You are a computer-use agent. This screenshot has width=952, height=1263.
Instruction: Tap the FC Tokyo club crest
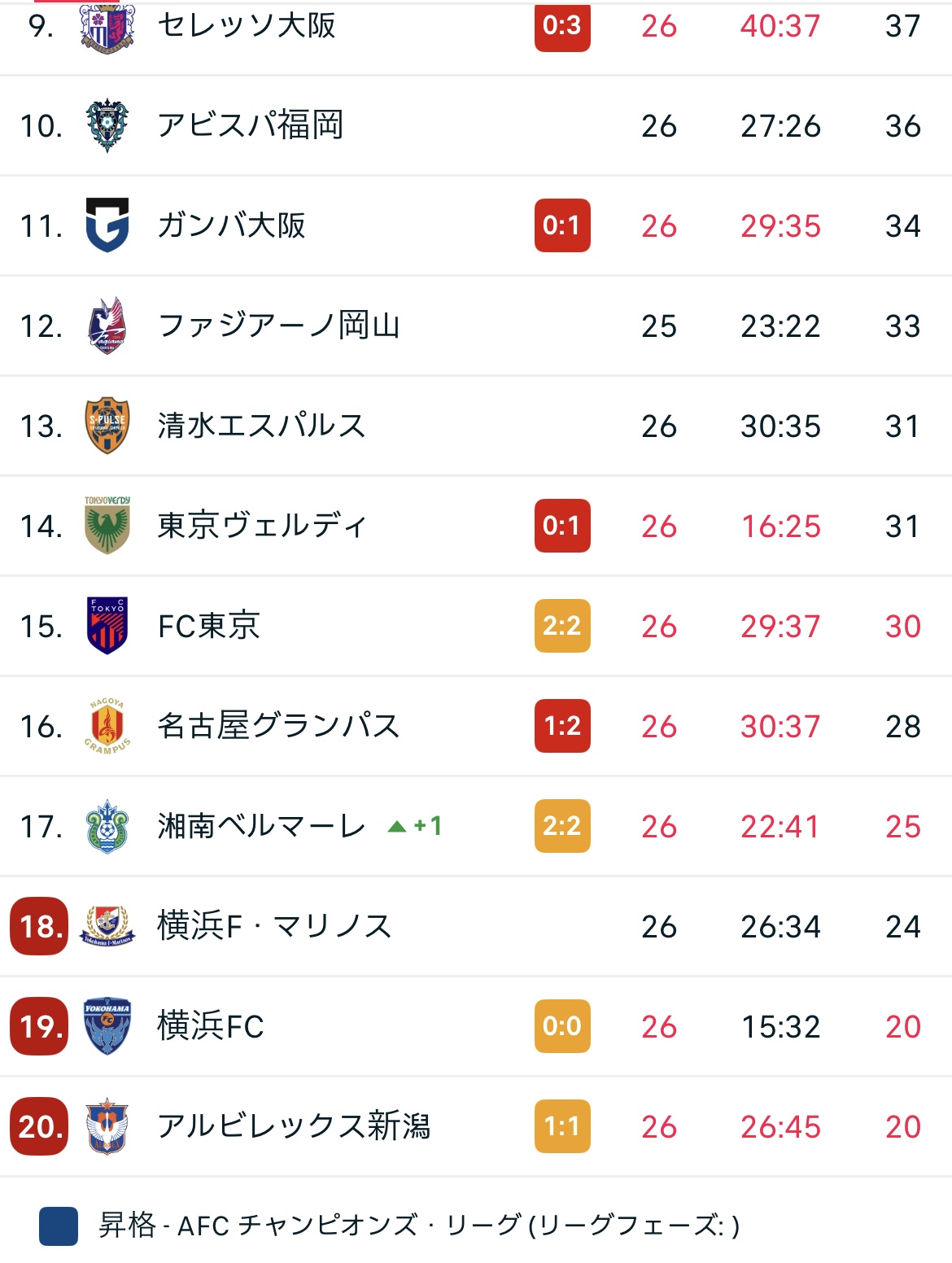(107, 626)
